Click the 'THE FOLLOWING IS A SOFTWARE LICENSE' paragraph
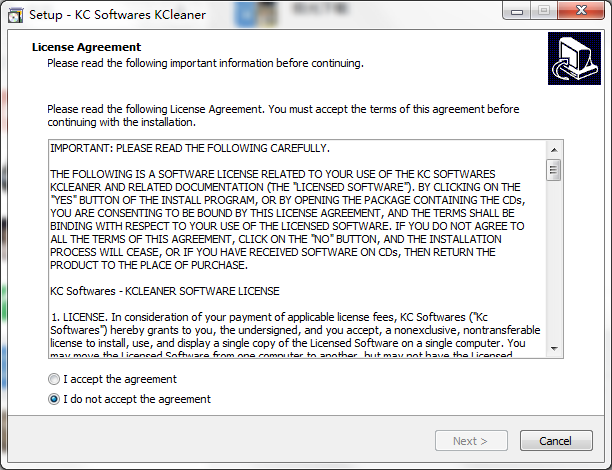The image size is (612, 470). 288,219
